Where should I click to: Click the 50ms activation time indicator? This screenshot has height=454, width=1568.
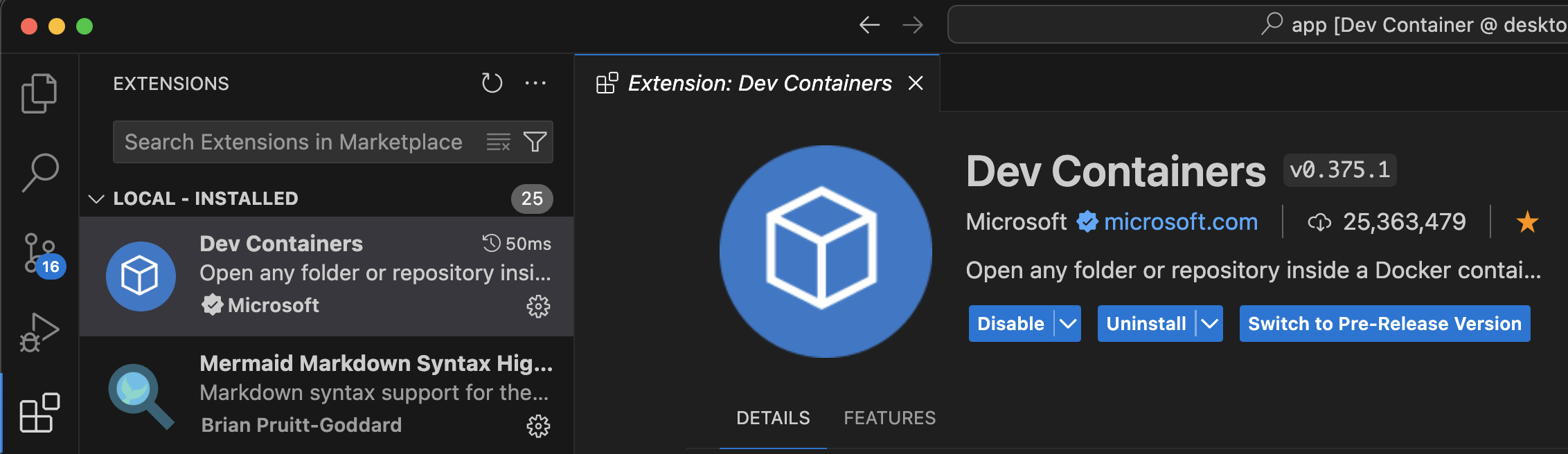pyautogui.click(x=517, y=244)
